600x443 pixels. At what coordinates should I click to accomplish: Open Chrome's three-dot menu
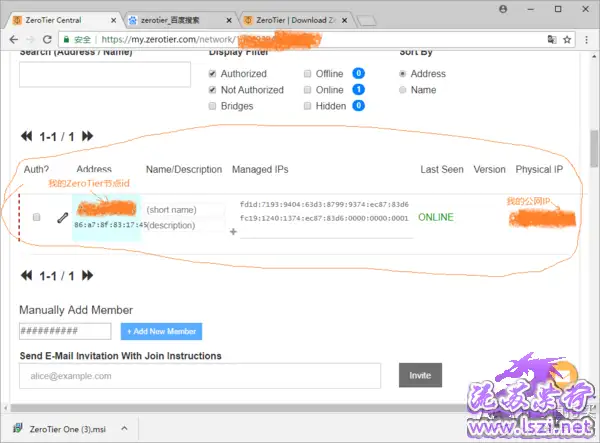click(586, 39)
